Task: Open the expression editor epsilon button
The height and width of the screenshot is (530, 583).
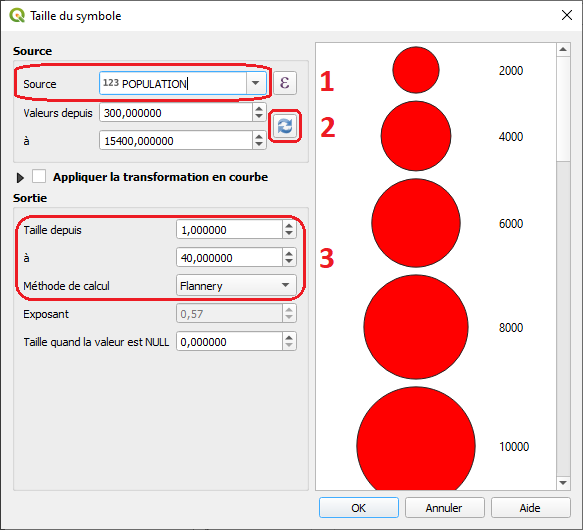Action: coord(285,83)
